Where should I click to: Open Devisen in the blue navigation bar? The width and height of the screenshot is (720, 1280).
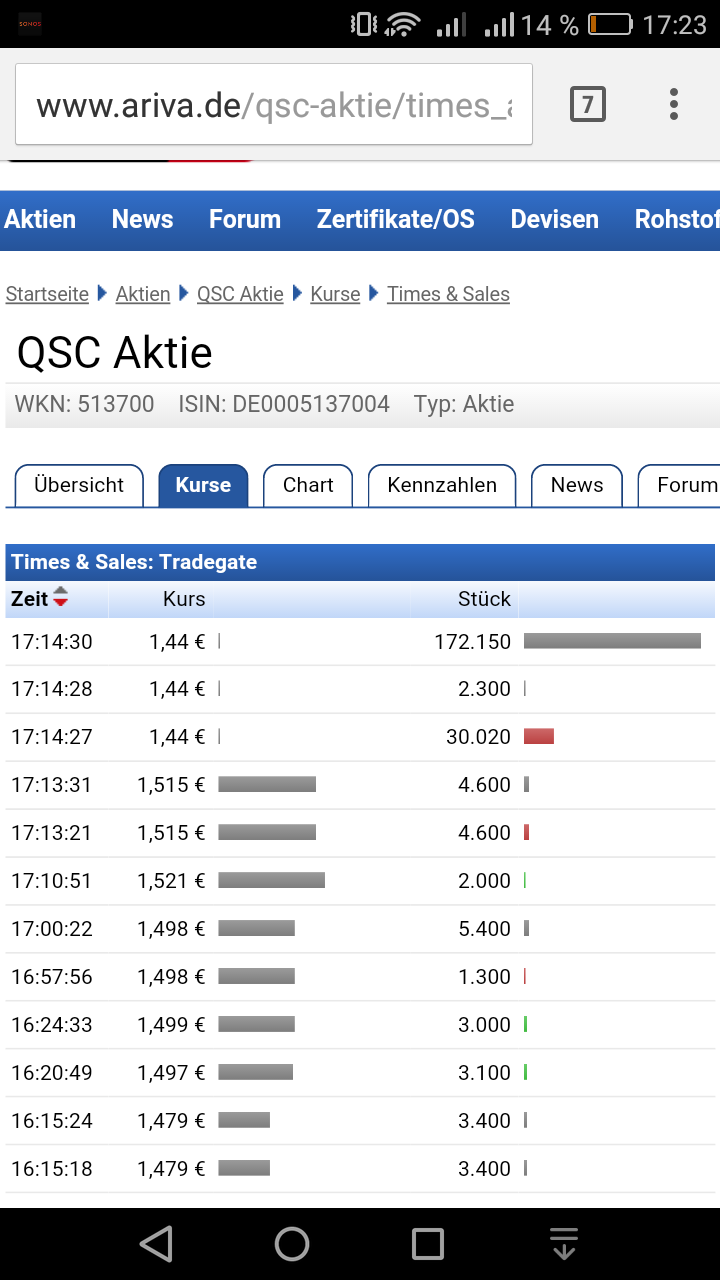[554, 219]
